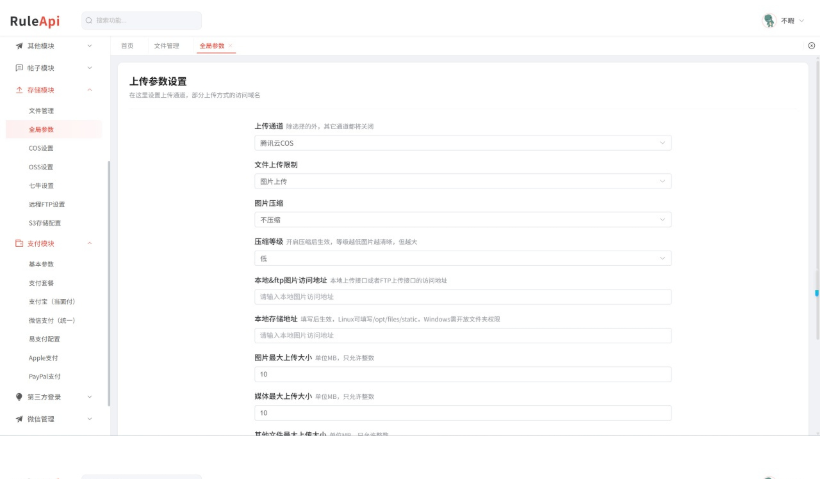Click the user avatar picture
822x479 pixels.
pyautogui.click(x=769, y=20)
